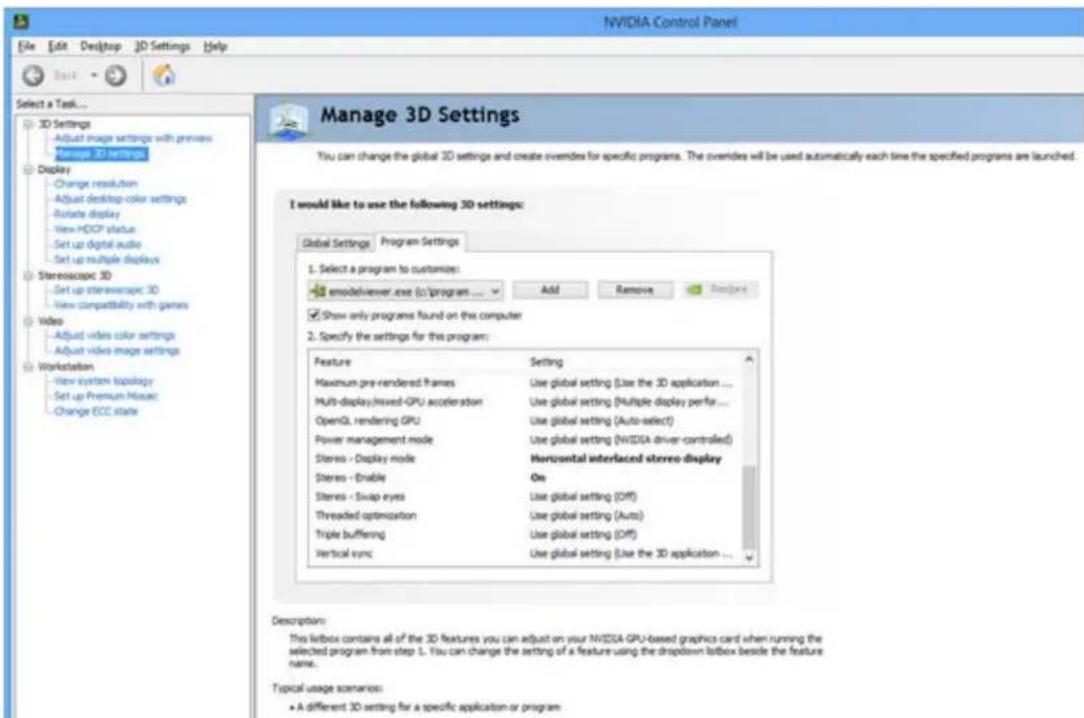Image resolution: width=1084 pixels, height=718 pixels.
Task: Click the Forward arrow icon
Action: 115,75
